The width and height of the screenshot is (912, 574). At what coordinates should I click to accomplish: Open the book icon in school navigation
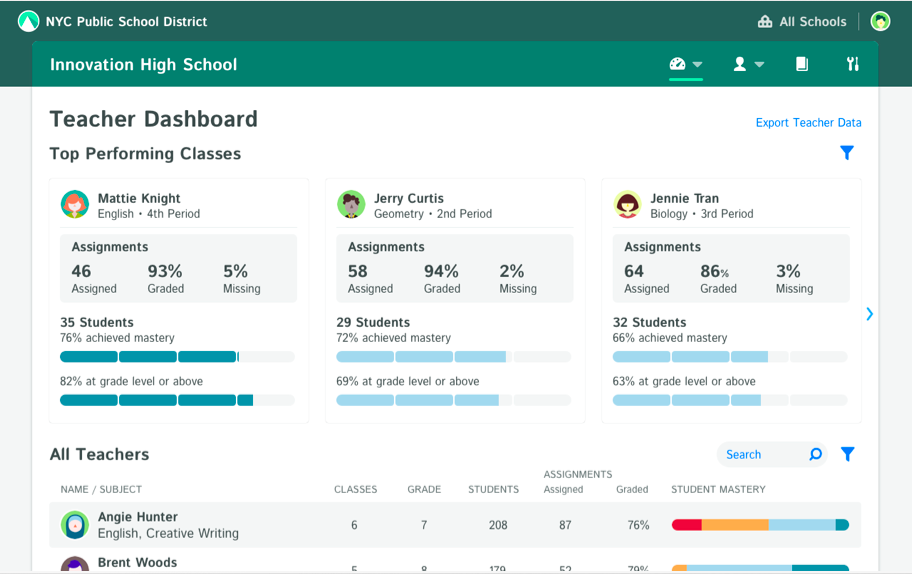(x=801, y=64)
